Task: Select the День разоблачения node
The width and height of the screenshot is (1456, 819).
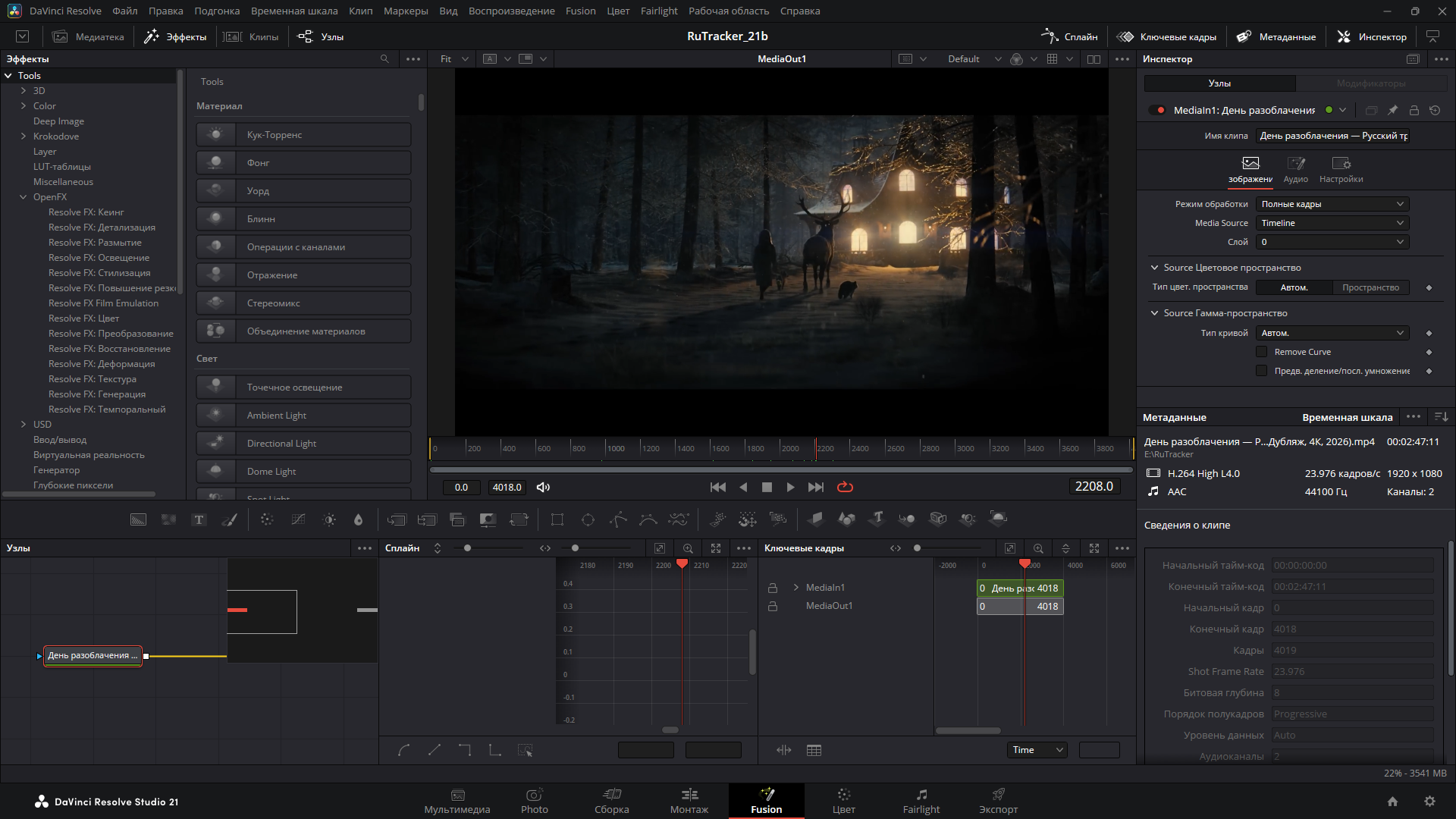Action: (93, 656)
